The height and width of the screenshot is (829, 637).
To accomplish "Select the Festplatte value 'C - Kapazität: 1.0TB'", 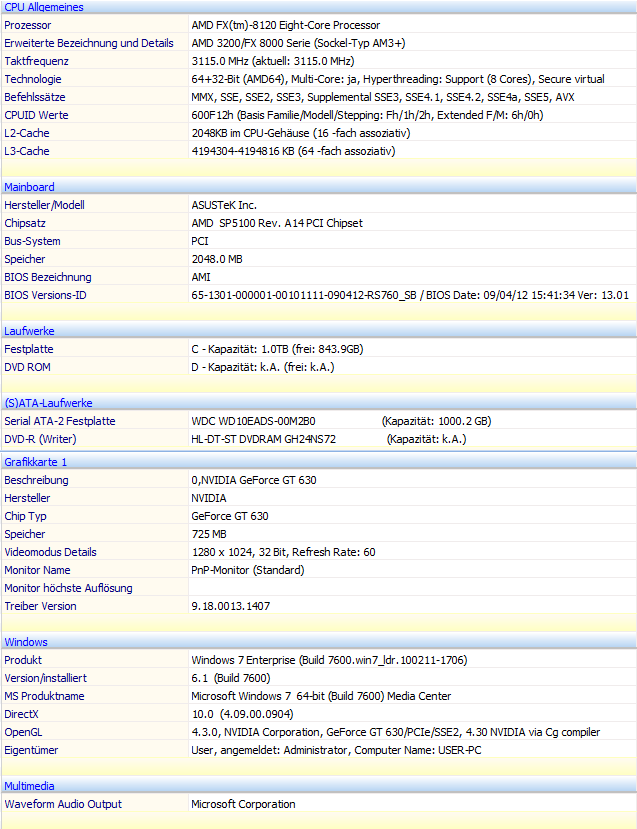I will pos(278,348).
